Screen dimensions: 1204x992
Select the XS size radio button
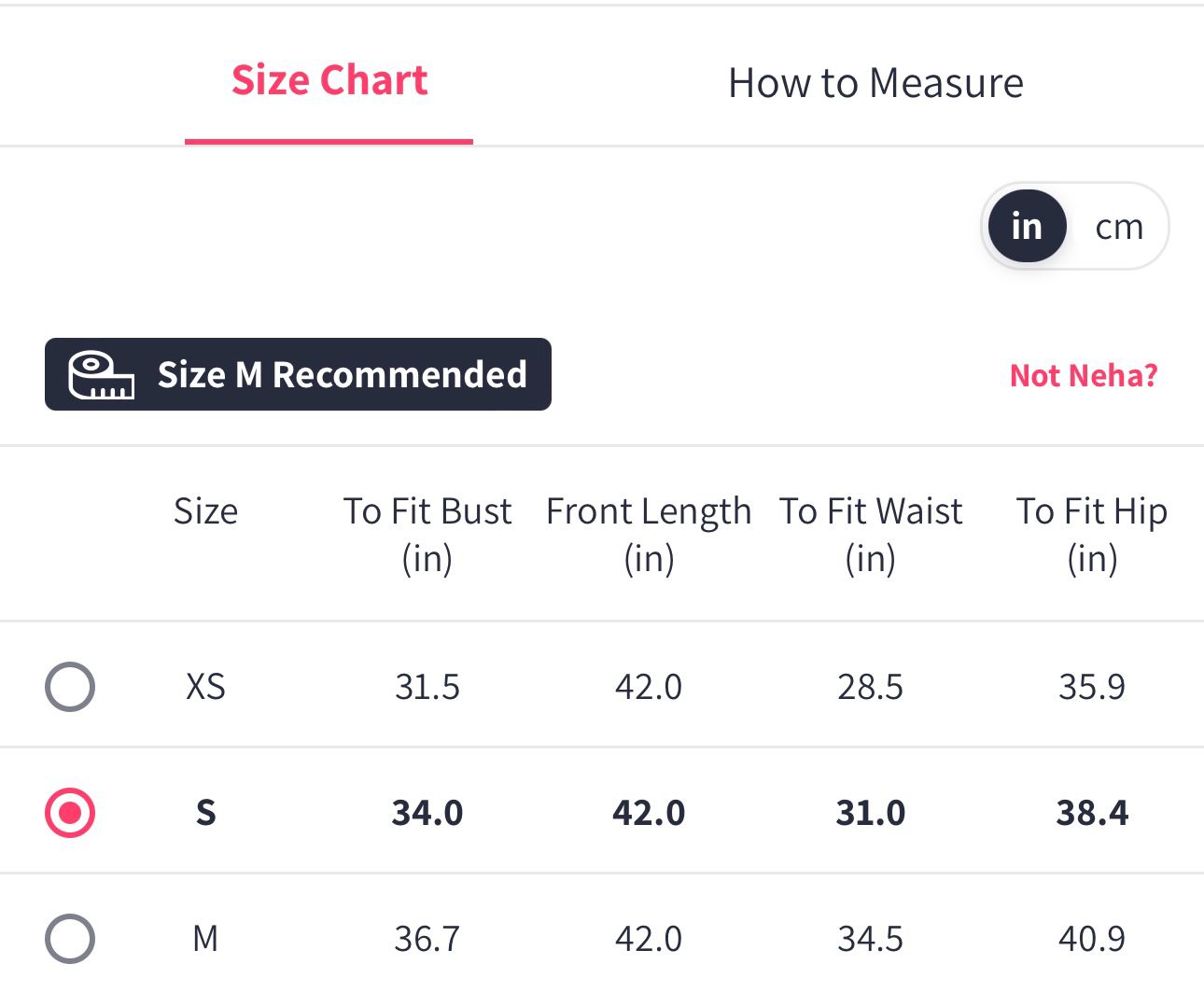pyautogui.click(x=70, y=687)
